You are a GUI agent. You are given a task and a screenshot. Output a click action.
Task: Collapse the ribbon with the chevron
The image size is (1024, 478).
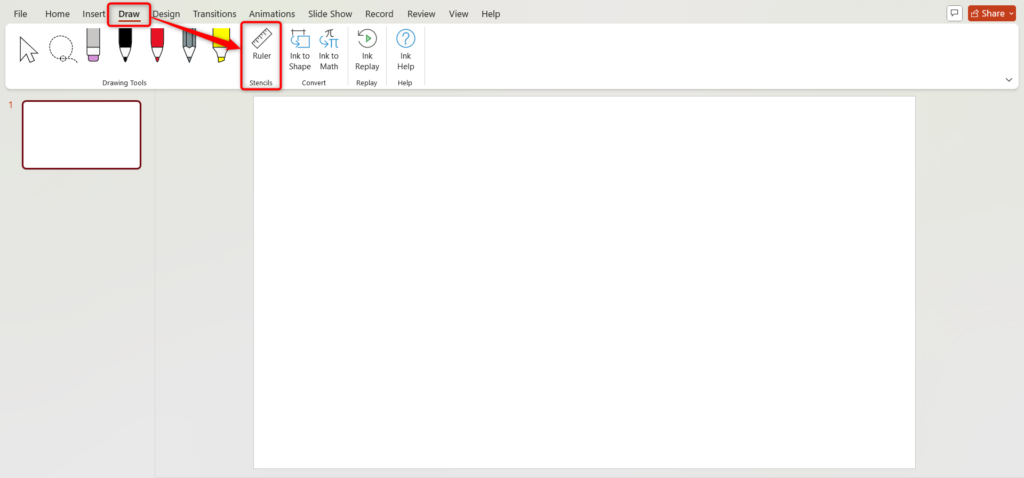click(x=1008, y=79)
